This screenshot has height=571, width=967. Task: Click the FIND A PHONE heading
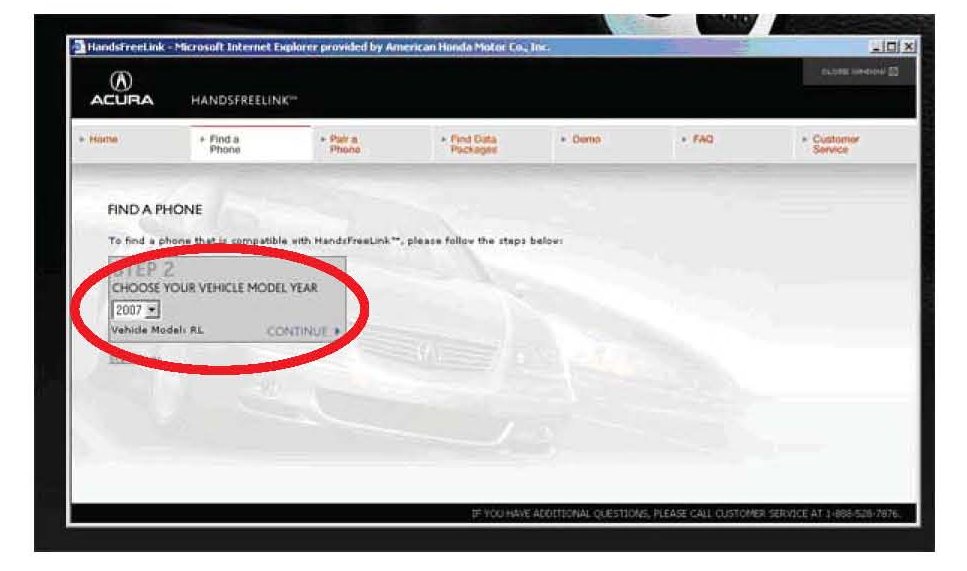(x=154, y=210)
